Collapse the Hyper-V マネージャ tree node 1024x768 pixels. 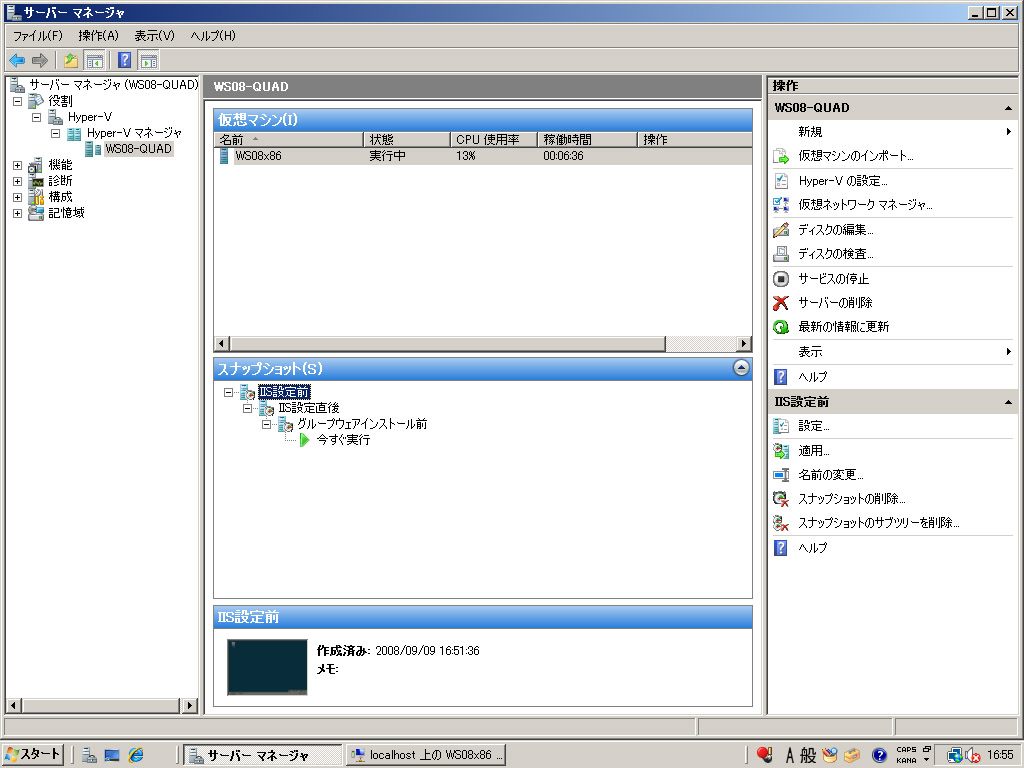click(56, 133)
